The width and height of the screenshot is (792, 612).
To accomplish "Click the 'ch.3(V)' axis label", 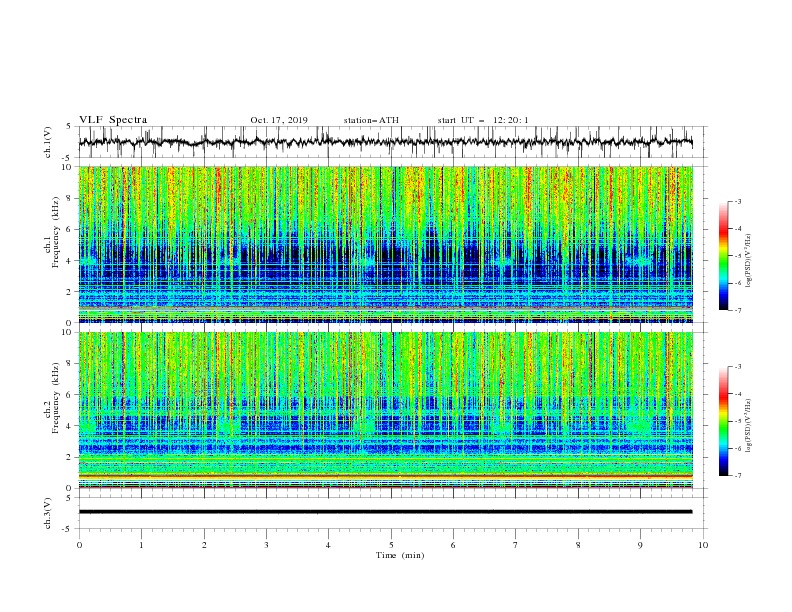I will tap(48, 513).
